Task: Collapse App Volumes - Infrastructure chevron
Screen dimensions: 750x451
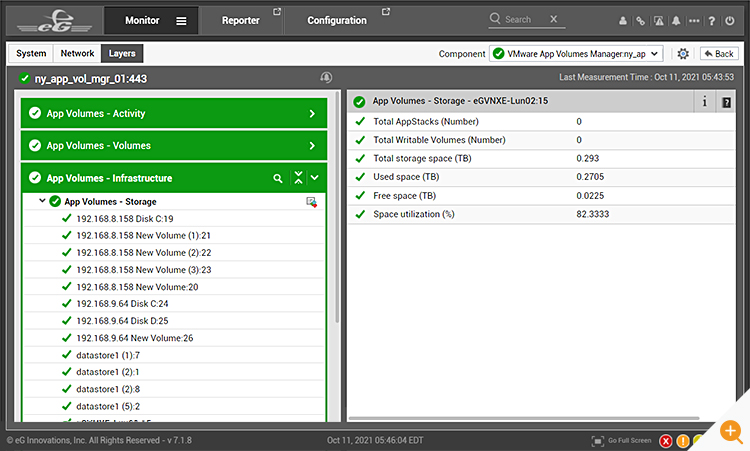Action: 315,178
